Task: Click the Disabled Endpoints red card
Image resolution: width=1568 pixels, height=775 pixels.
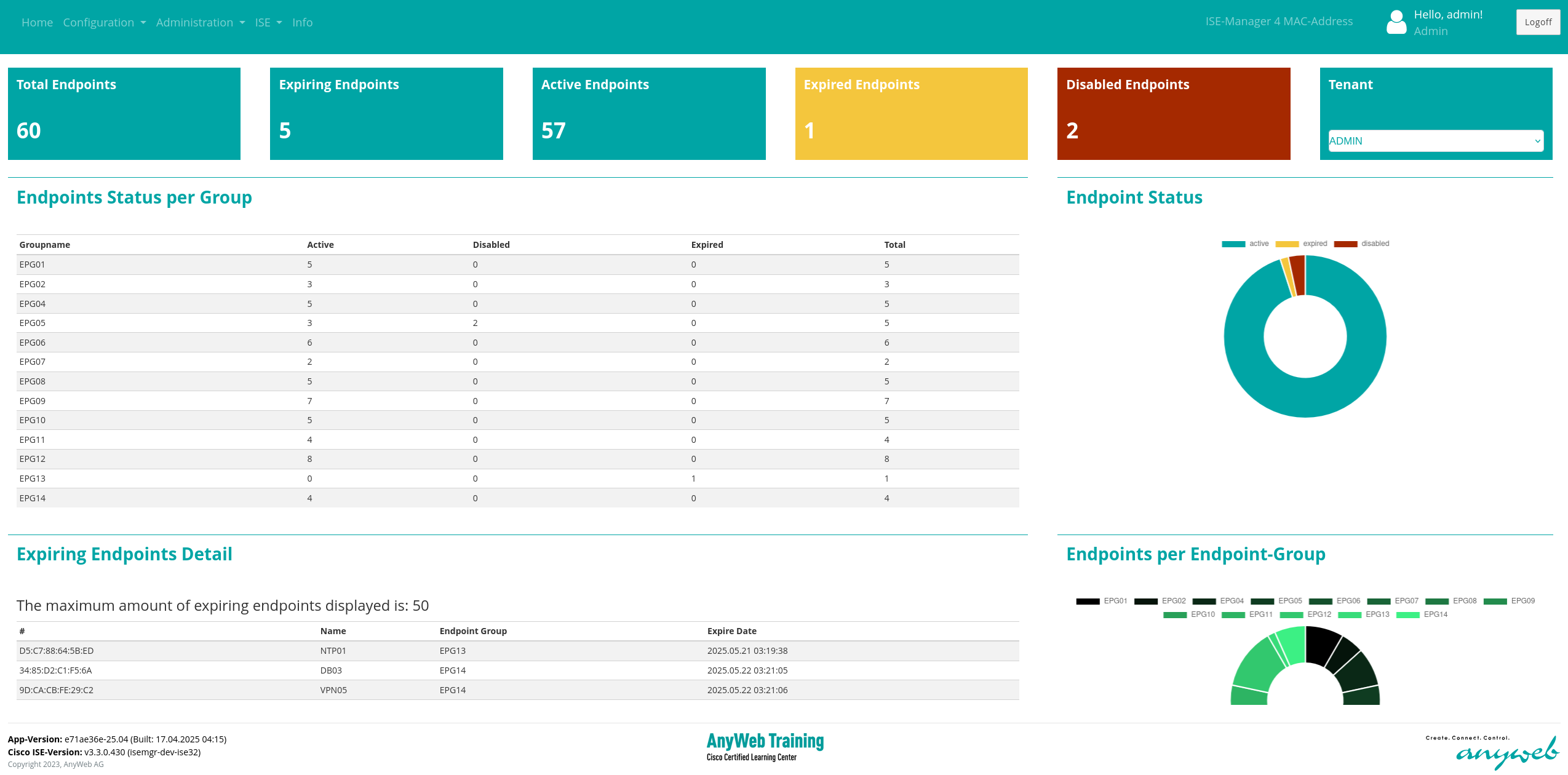Action: pyautogui.click(x=1173, y=114)
